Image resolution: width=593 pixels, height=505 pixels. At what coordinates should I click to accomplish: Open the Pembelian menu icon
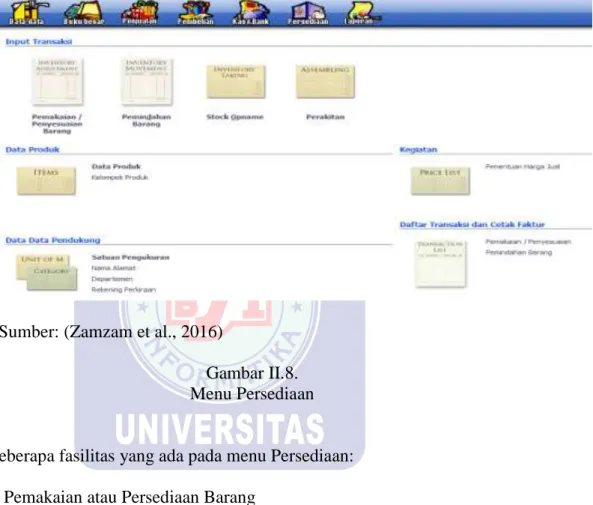click(x=196, y=13)
